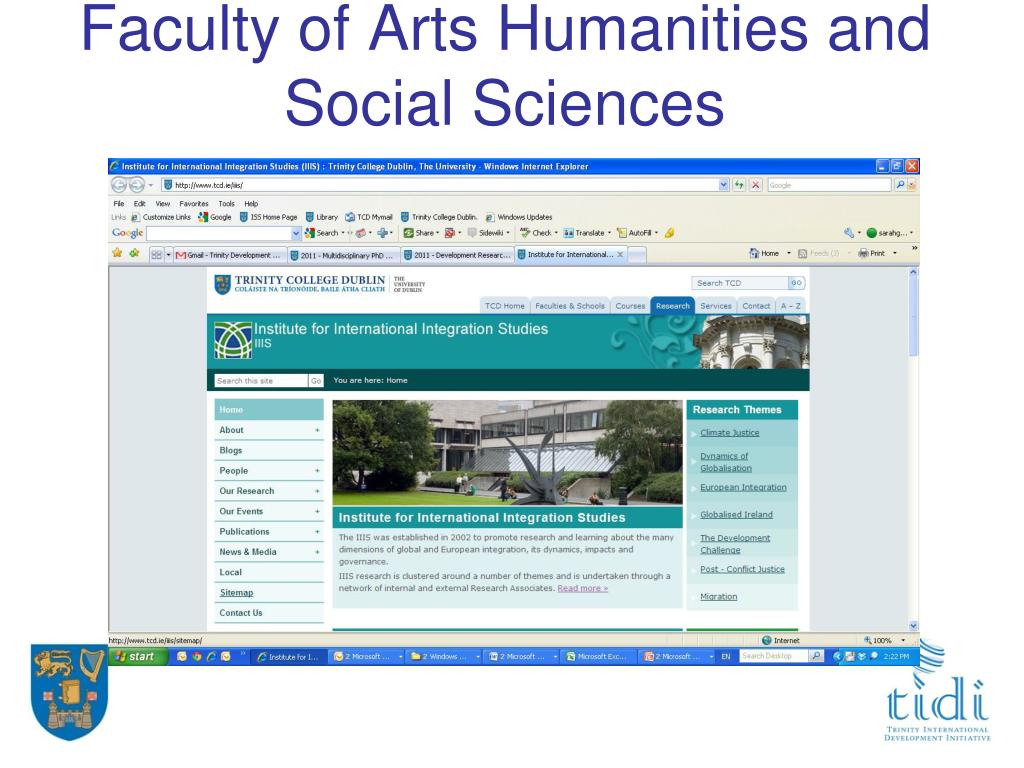Expand the People submenu plus sign

pos(317,471)
